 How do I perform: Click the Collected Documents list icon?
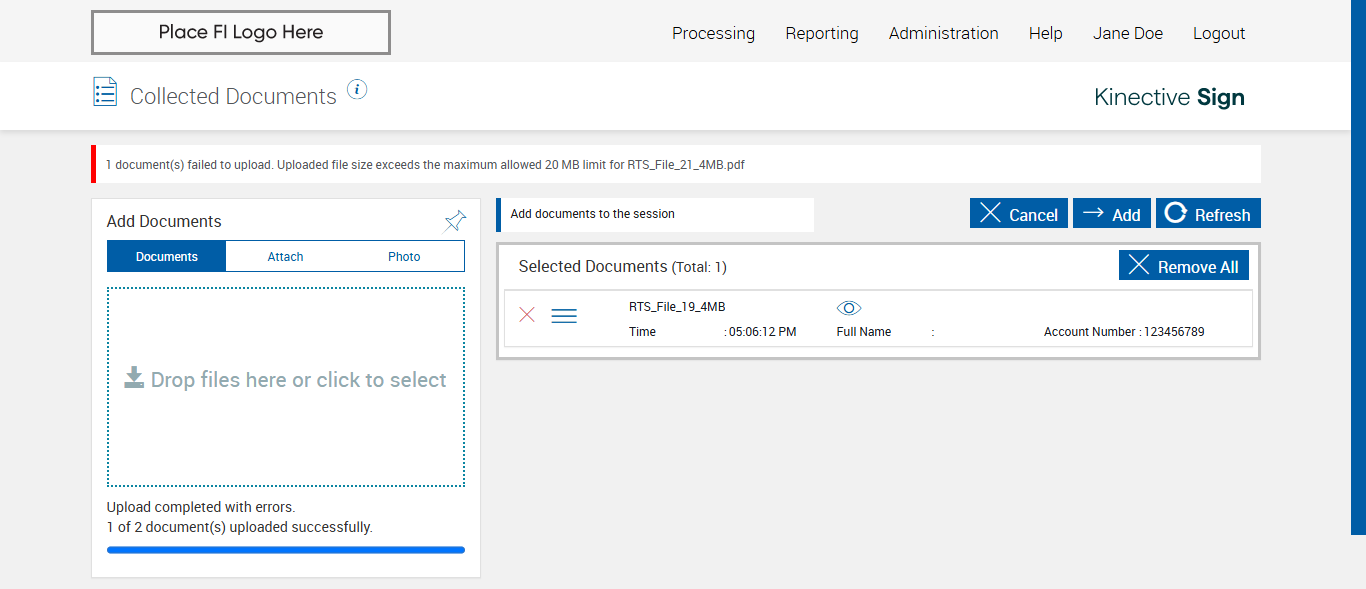[105, 92]
